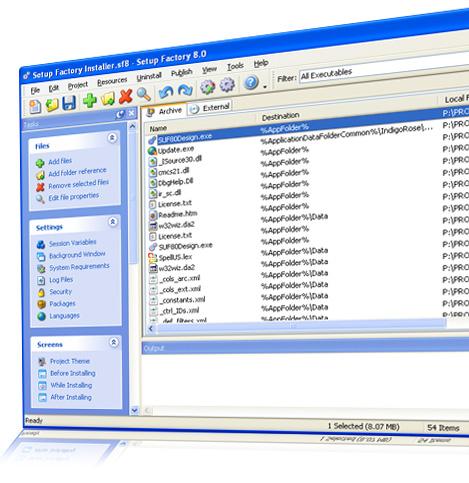
Task: Click the Open Project folder icon
Action: point(52,104)
